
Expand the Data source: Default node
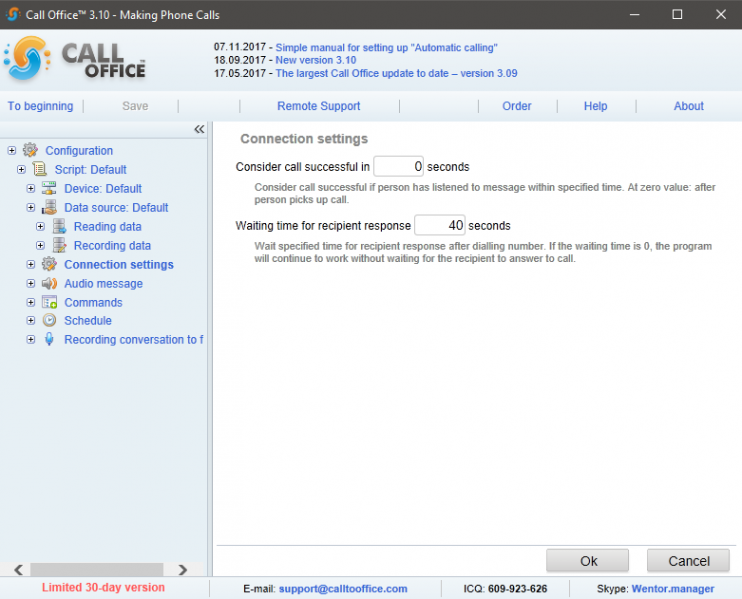tap(31, 207)
